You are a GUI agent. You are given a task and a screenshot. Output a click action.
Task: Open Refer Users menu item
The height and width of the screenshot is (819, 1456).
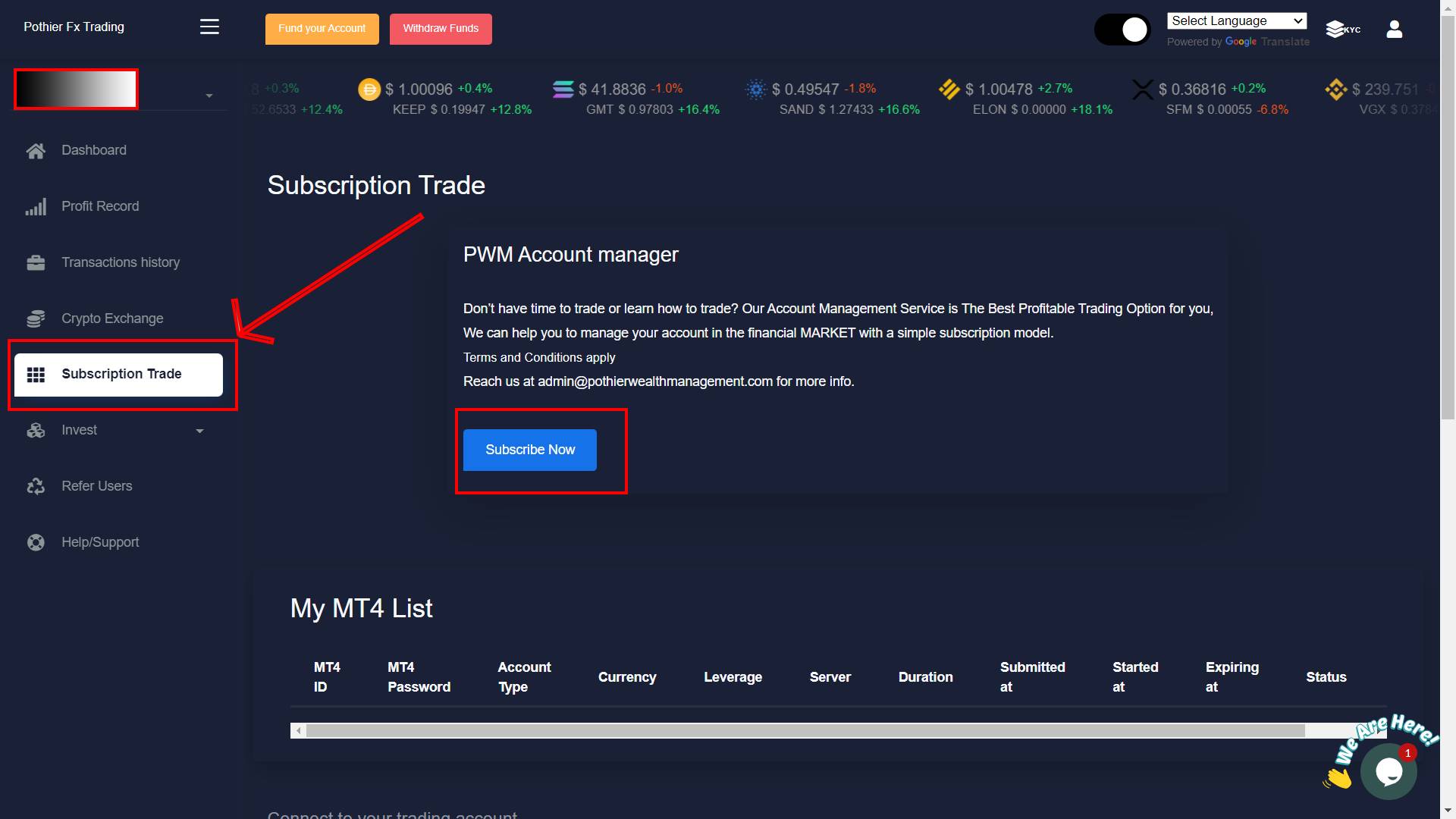click(x=97, y=487)
